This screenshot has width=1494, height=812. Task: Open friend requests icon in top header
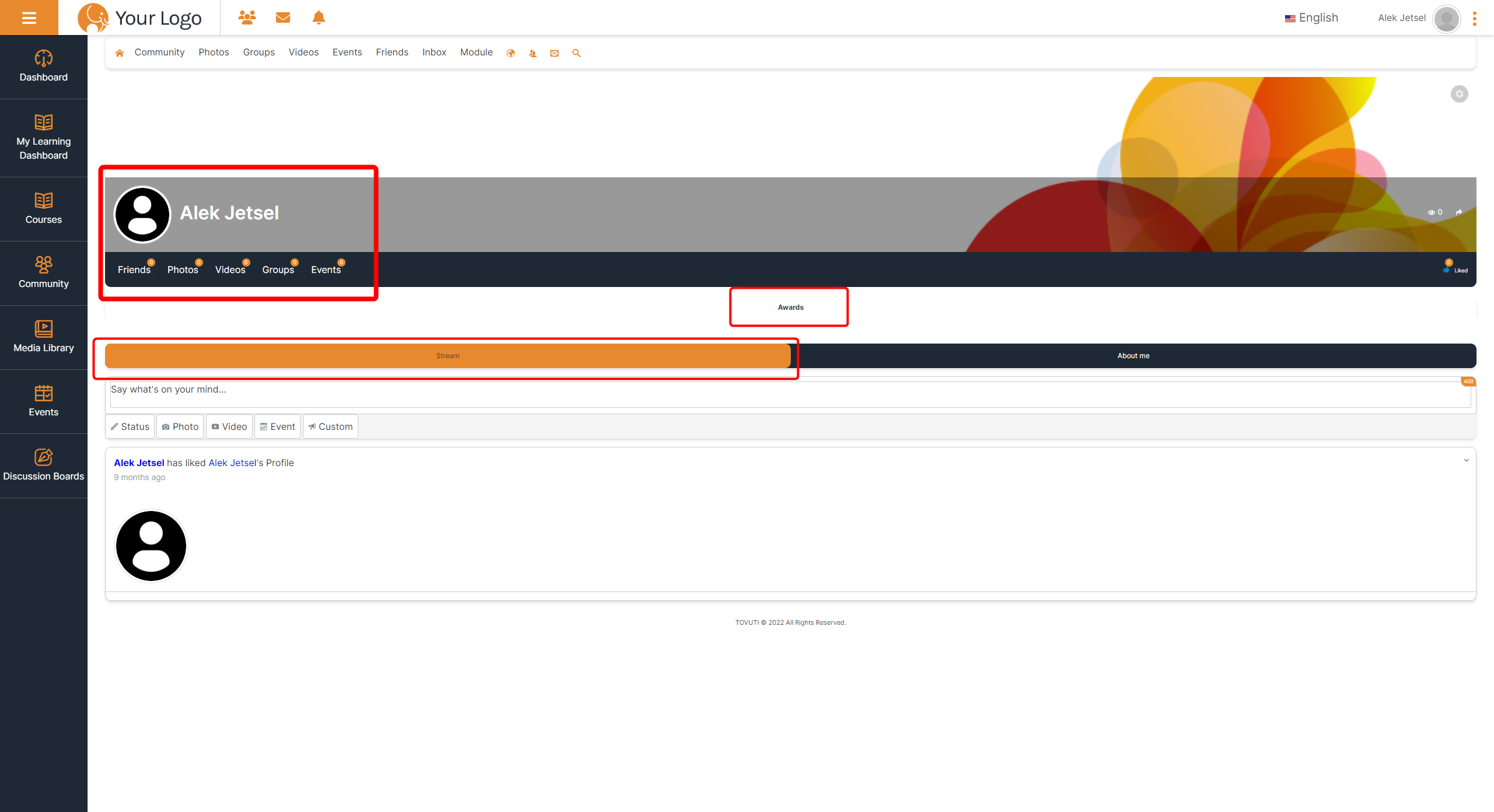[247, 17]
